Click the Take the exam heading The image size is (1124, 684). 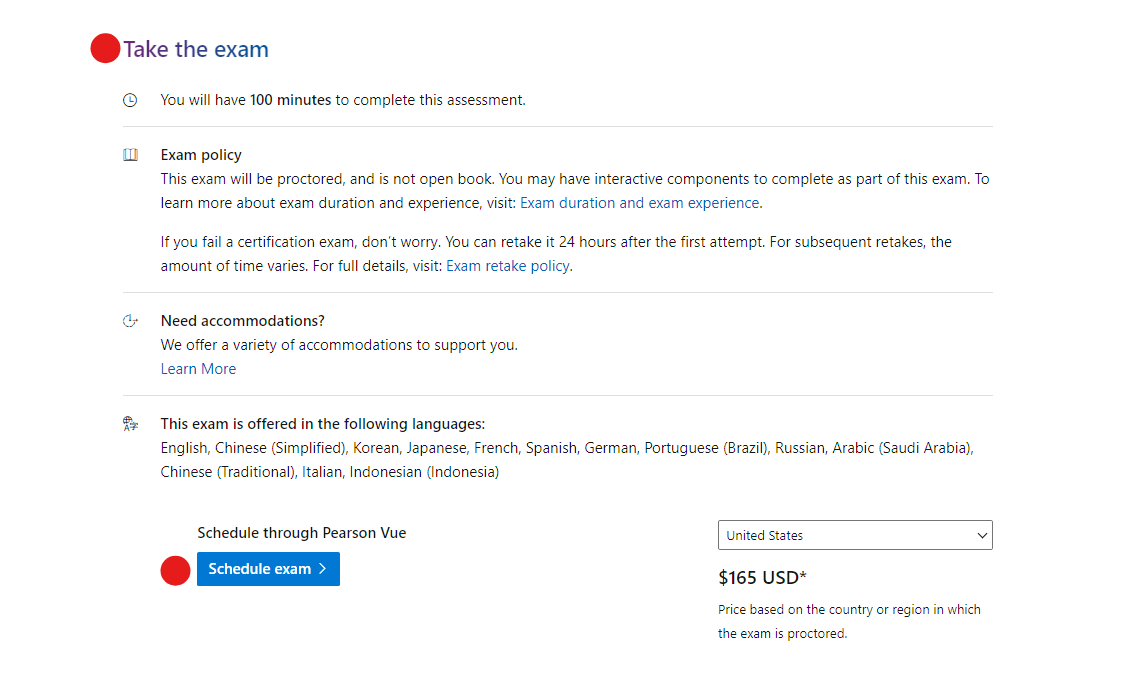196,49
